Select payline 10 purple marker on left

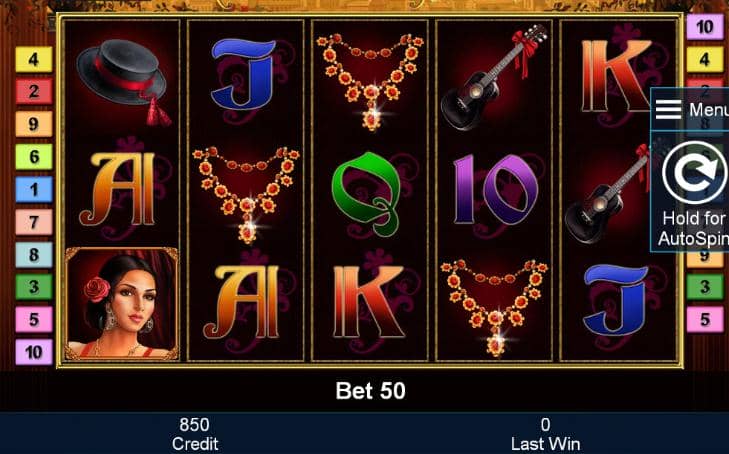click(x=34, y=352)
